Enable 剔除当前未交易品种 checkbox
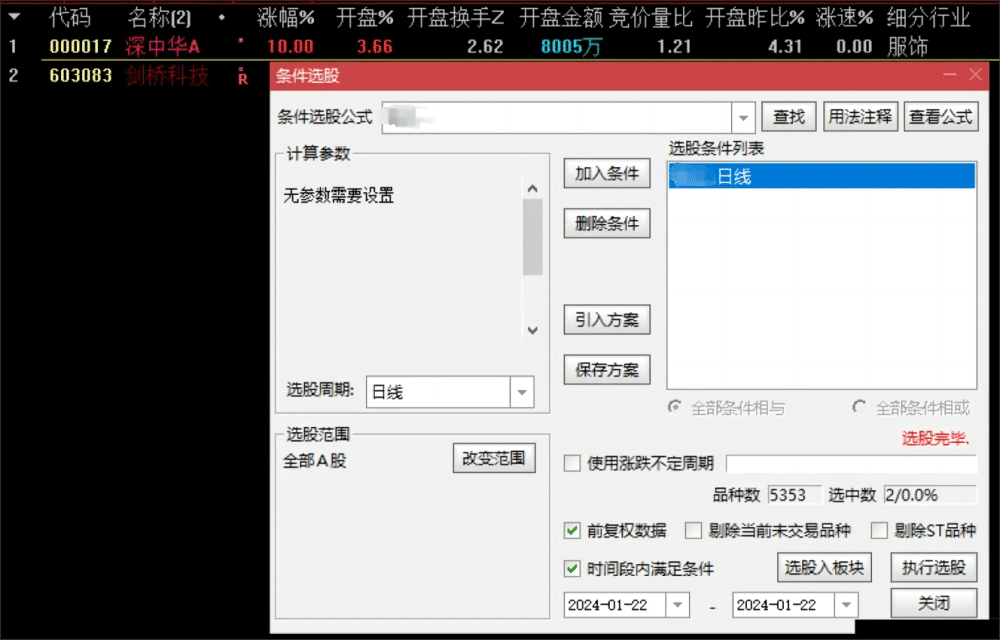 point(693,530)
